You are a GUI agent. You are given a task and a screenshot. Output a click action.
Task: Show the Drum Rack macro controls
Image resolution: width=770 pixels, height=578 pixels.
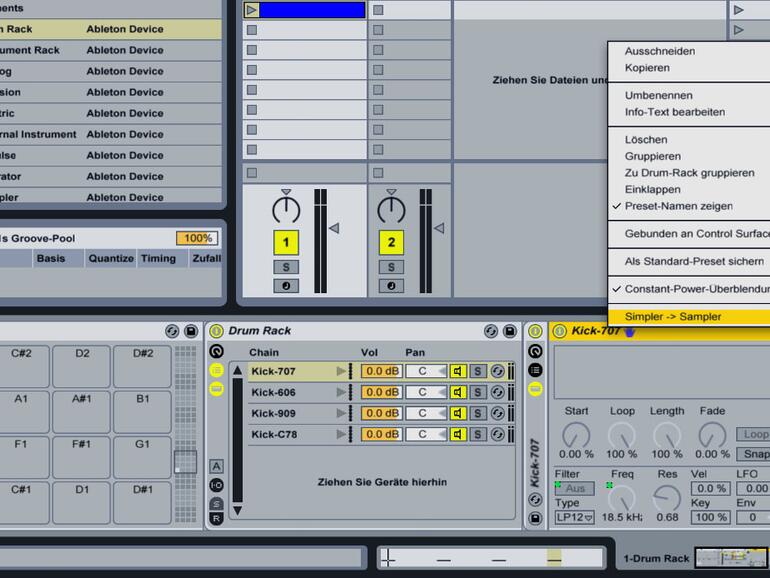pyautogui.click(x=216, y=351)
